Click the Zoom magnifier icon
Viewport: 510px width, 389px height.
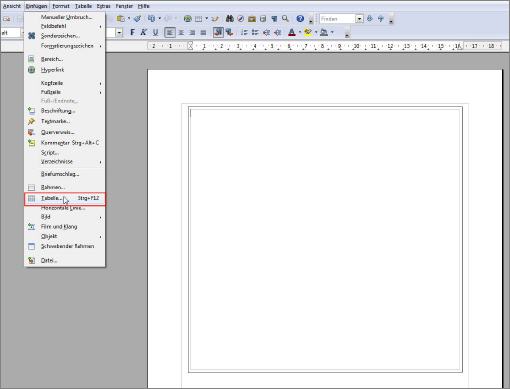[285, 19]
